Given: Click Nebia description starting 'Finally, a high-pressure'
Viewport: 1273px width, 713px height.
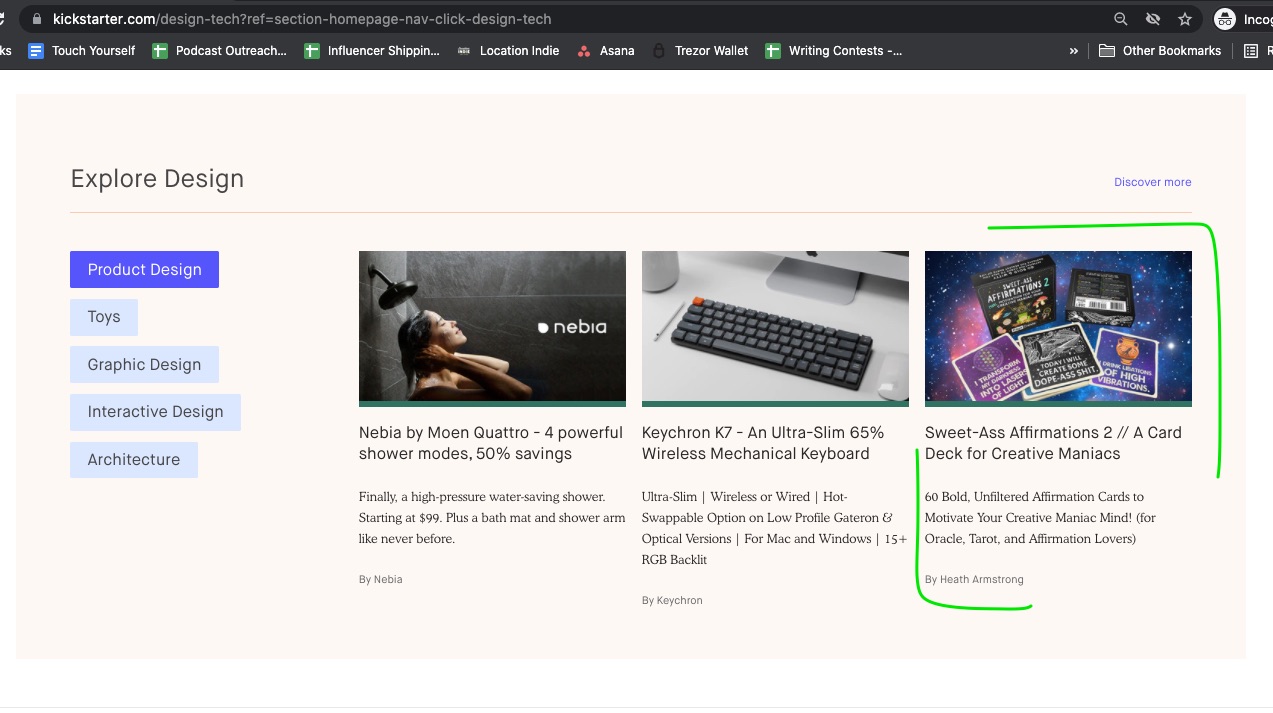Looking at the screenshot, I should (492, 518).
